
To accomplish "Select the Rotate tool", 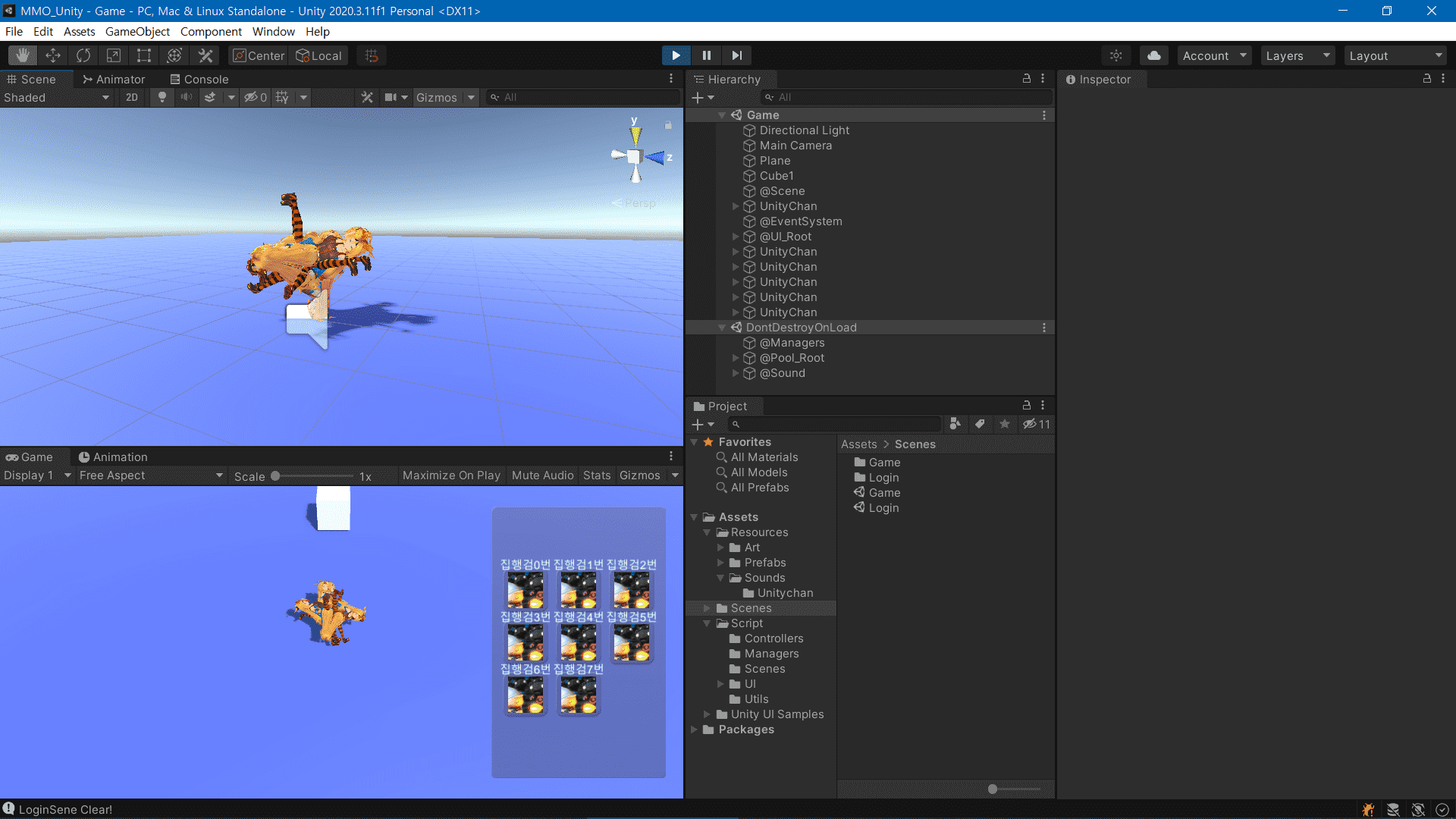I will click(83, 55).
